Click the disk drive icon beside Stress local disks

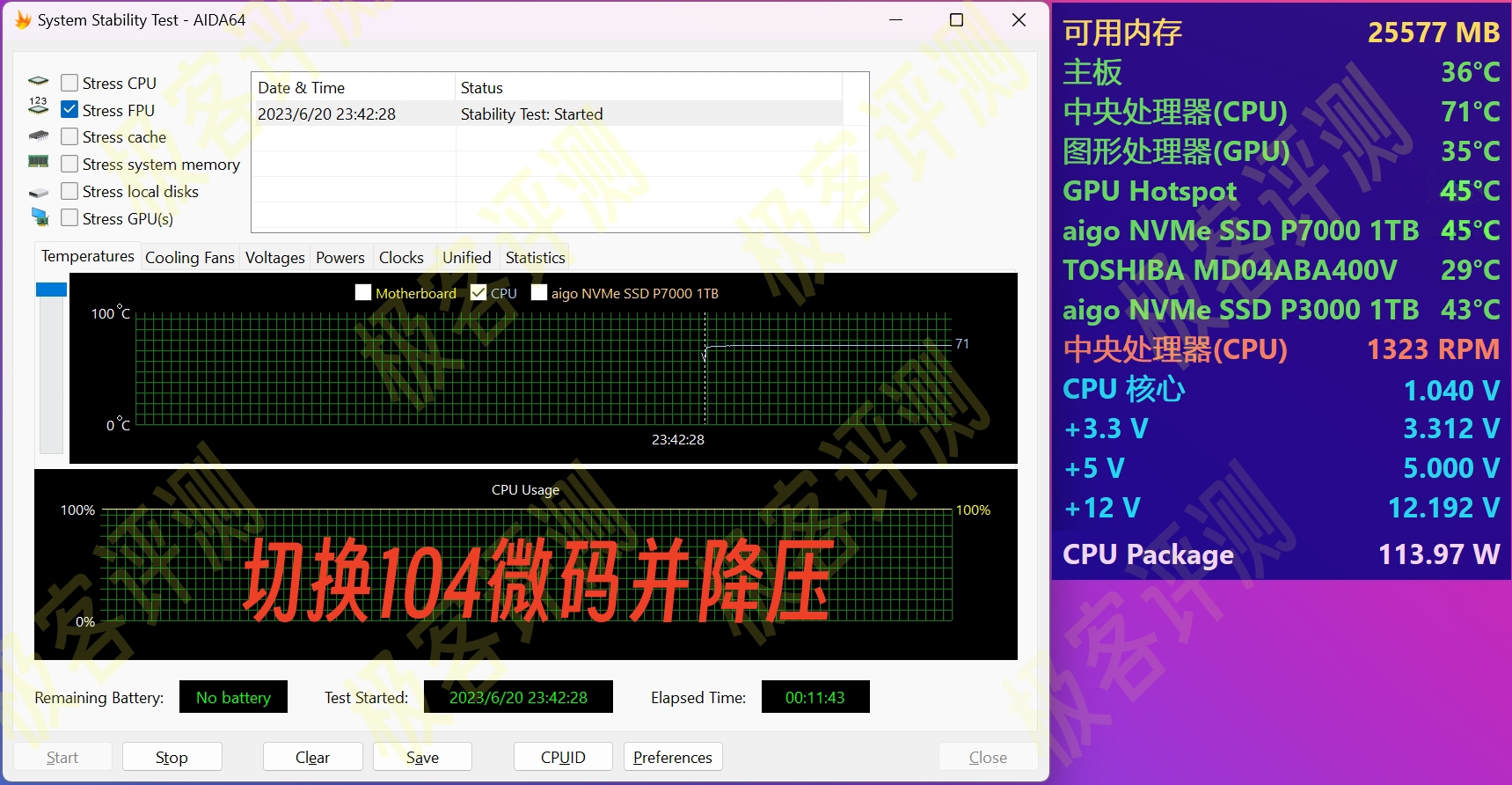[39, 192]
